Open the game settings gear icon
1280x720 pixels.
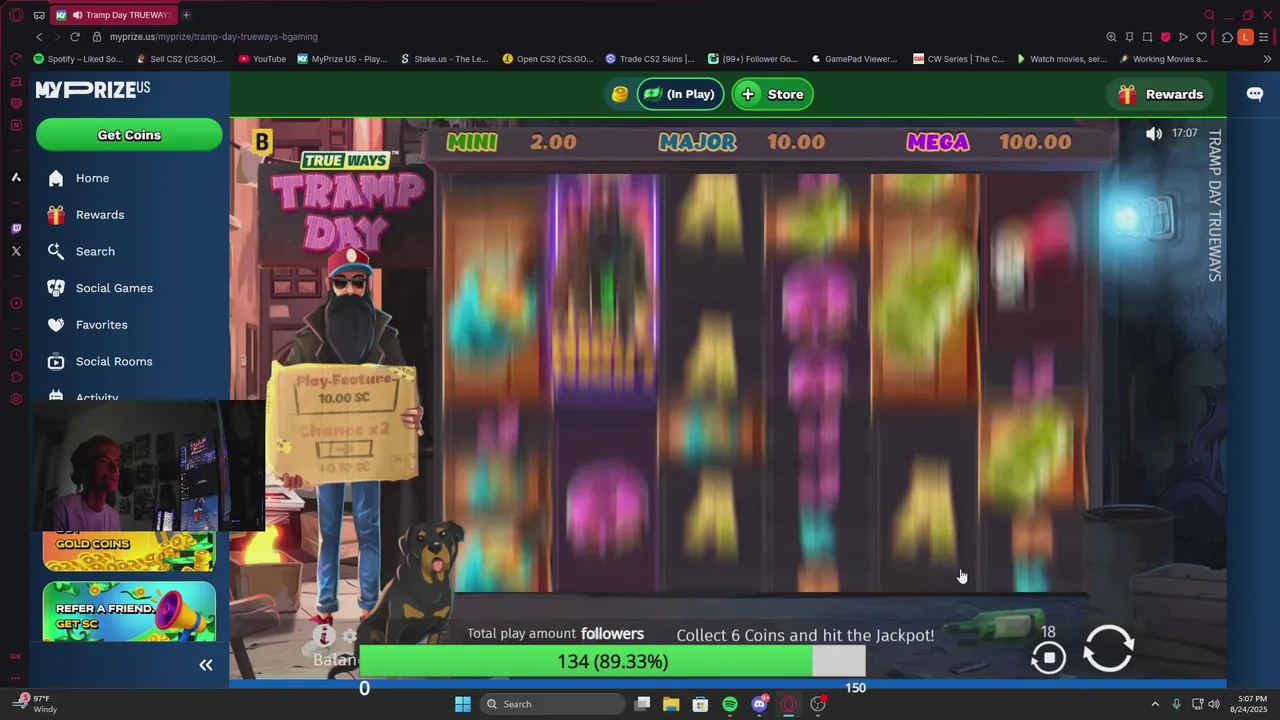tap(349, 636)
